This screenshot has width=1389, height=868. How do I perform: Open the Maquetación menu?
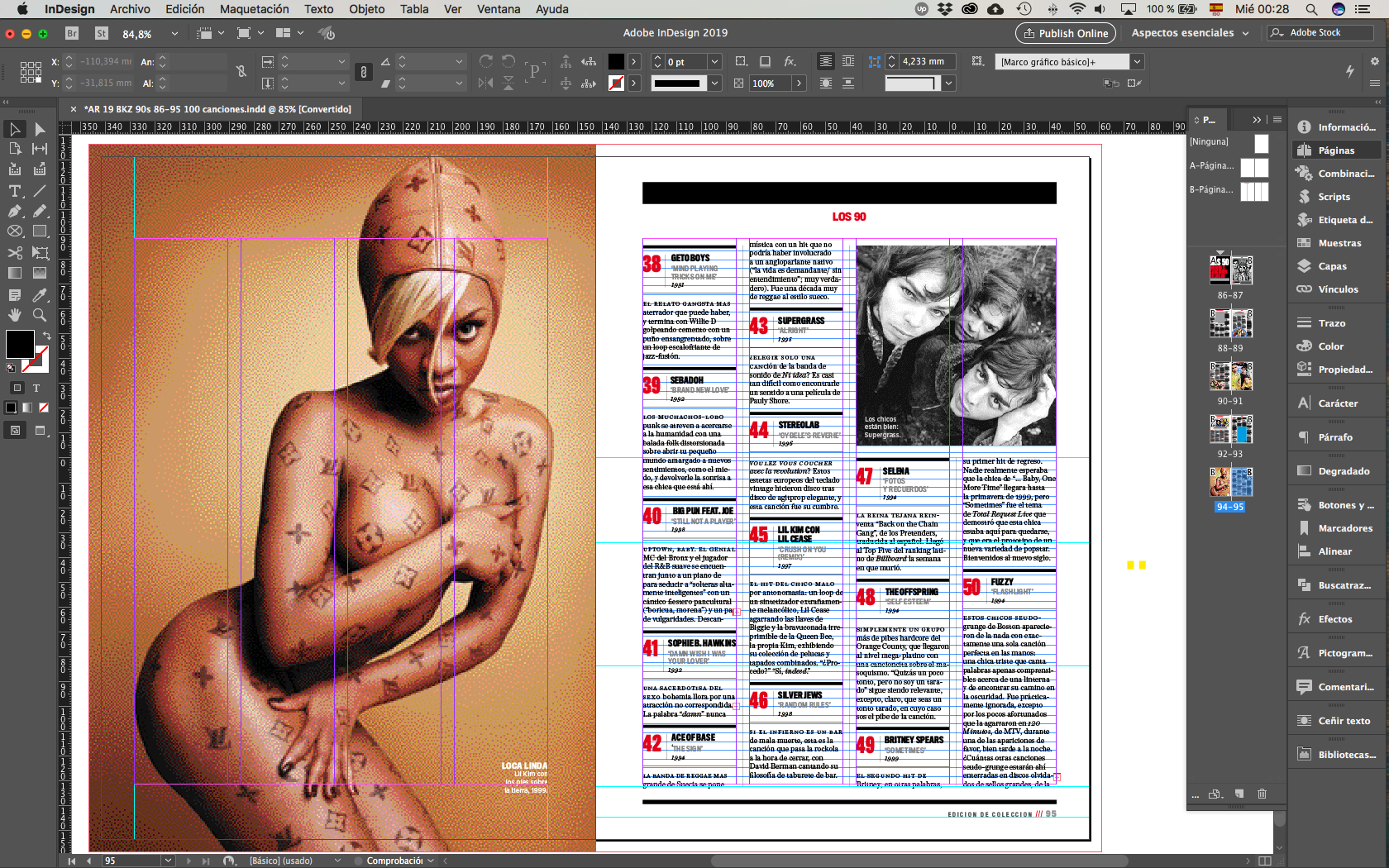[254, 9]
